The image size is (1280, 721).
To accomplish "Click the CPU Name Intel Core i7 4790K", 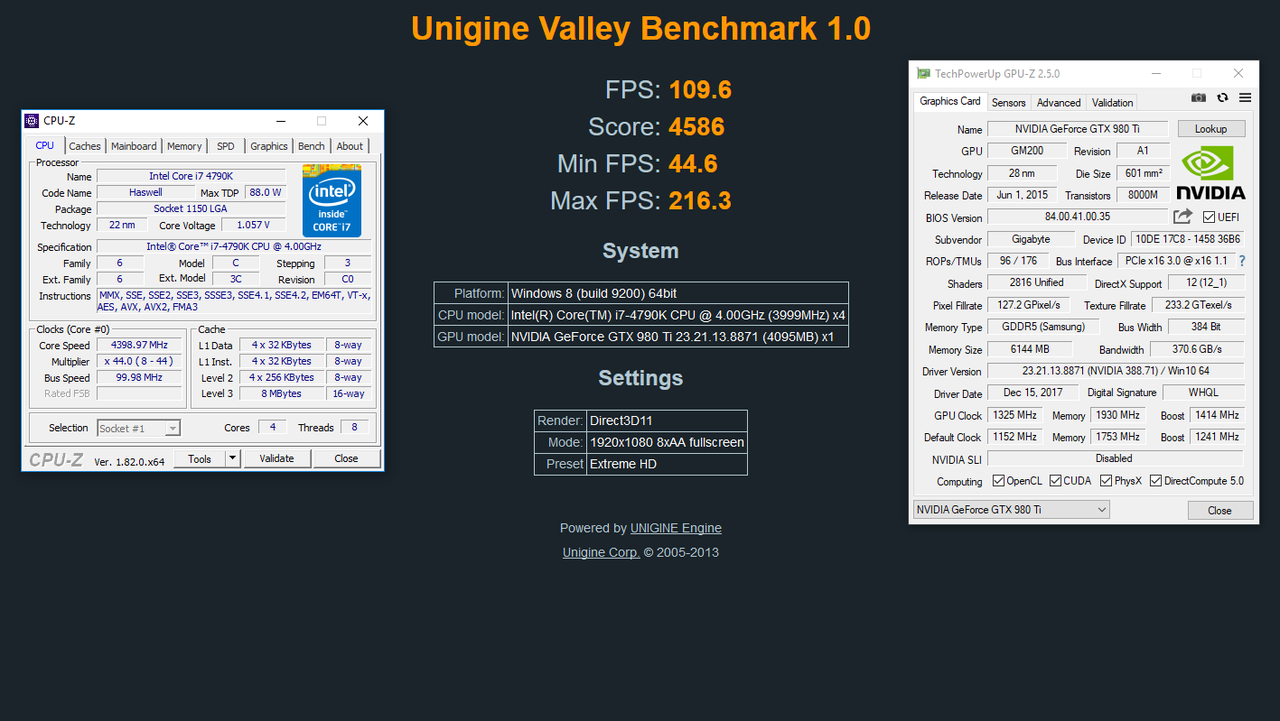I will (191, 176).
